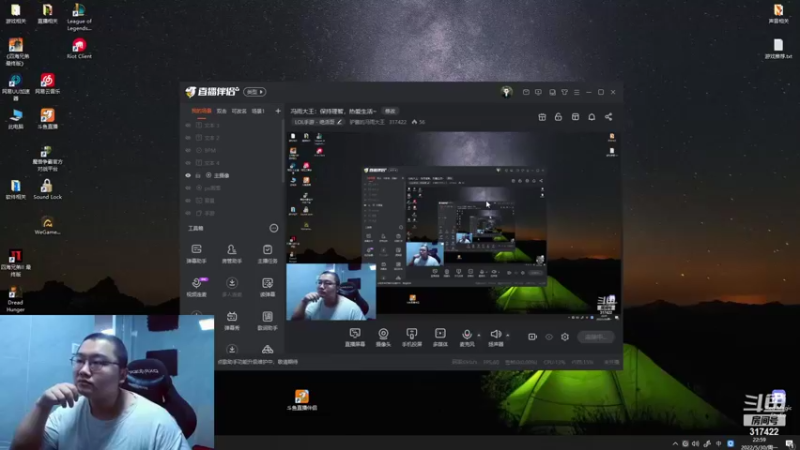Click the 修改 button beside stream title
Screen dimensions: 800x450
tap(390, 111)
